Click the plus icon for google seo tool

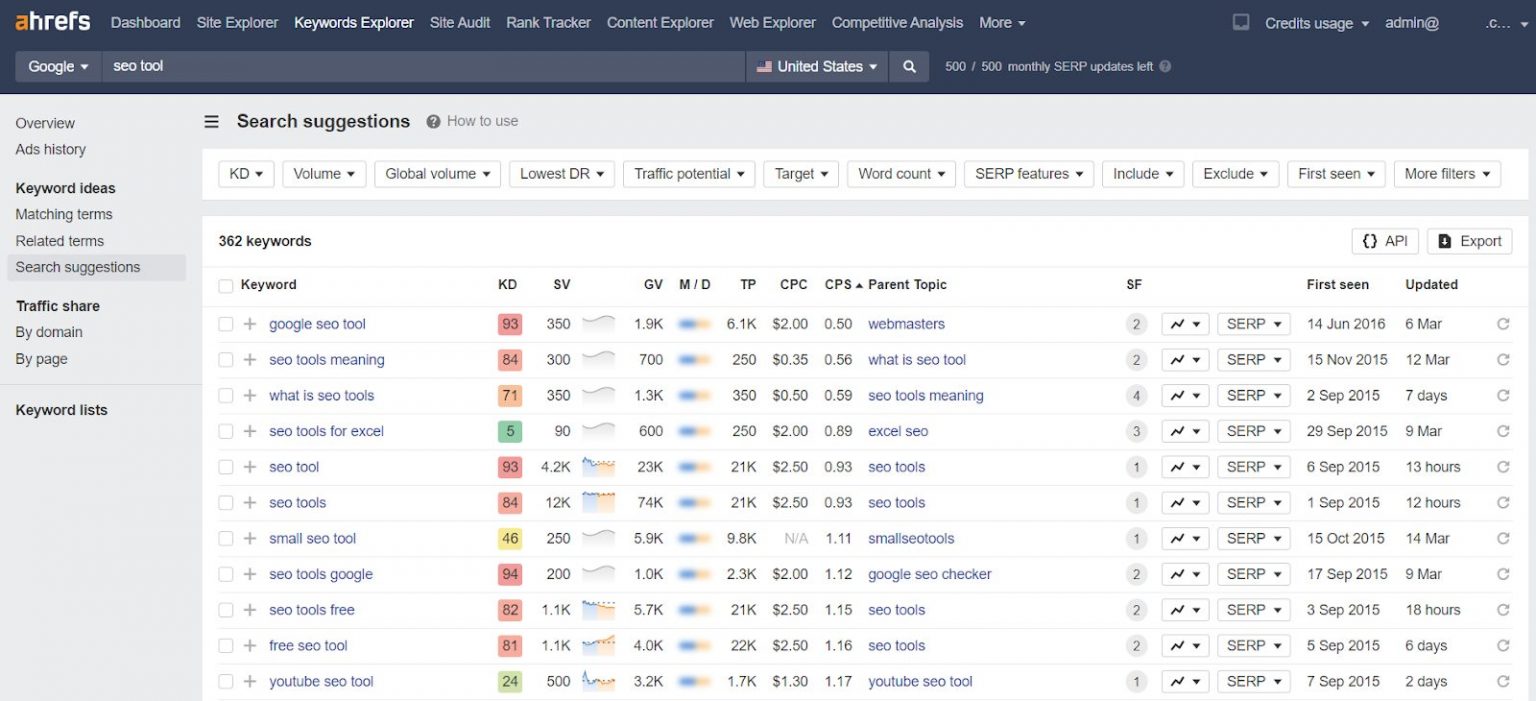coord(250,324)
